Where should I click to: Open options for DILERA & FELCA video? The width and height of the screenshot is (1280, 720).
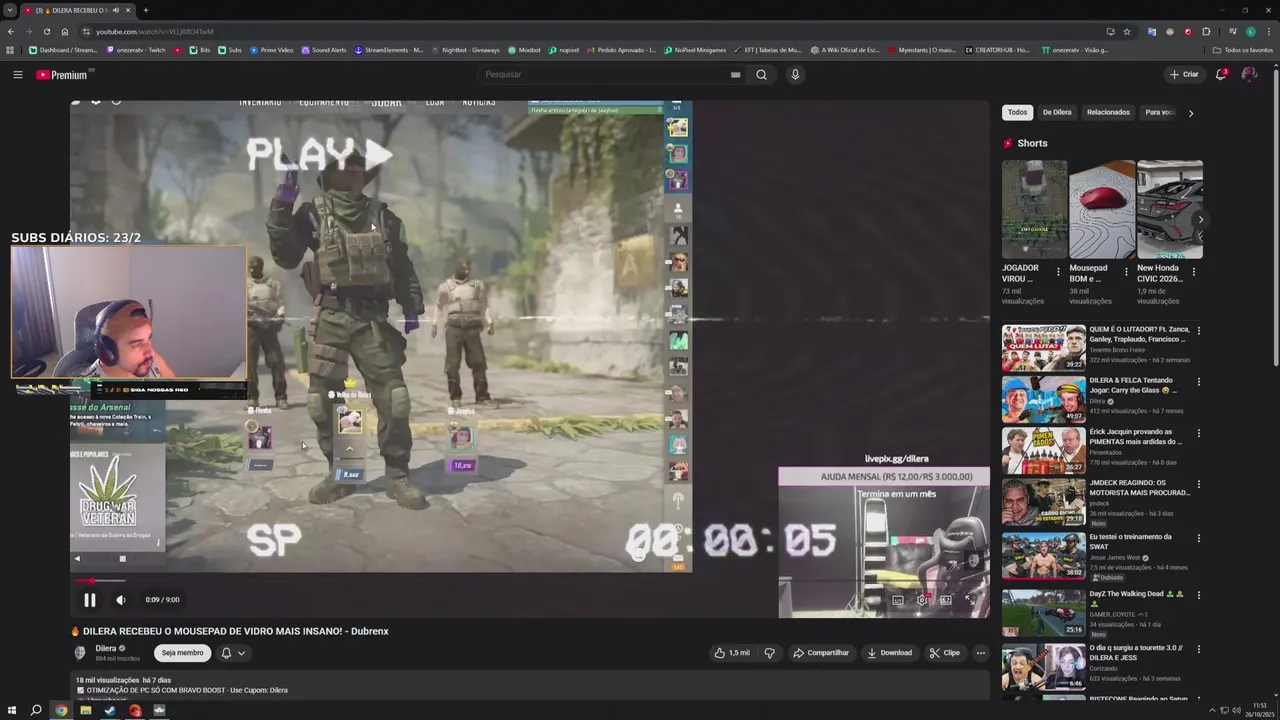1198,382
